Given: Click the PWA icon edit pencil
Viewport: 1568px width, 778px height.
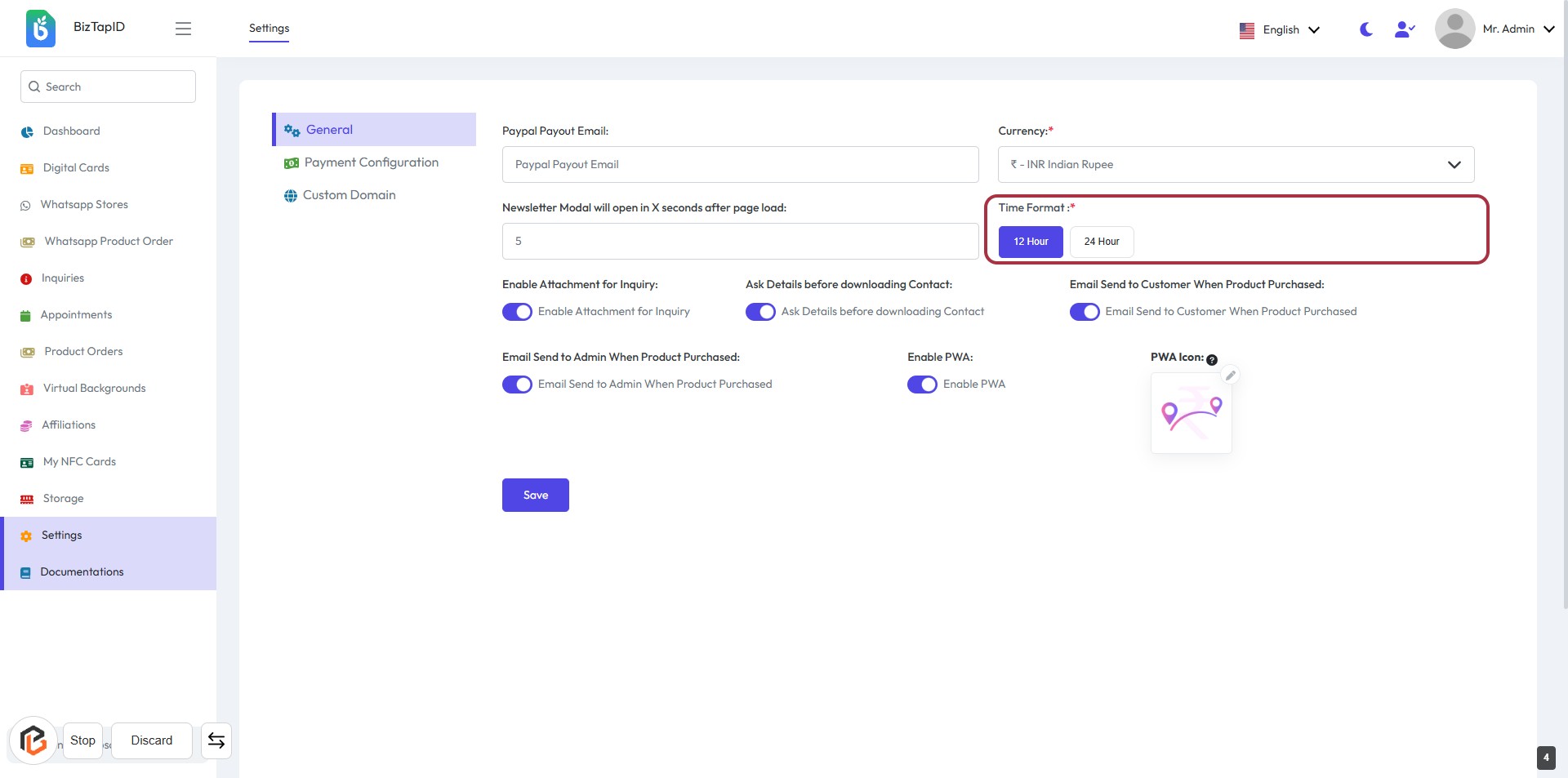Looking at the screenshot, I should [1230, 376].
